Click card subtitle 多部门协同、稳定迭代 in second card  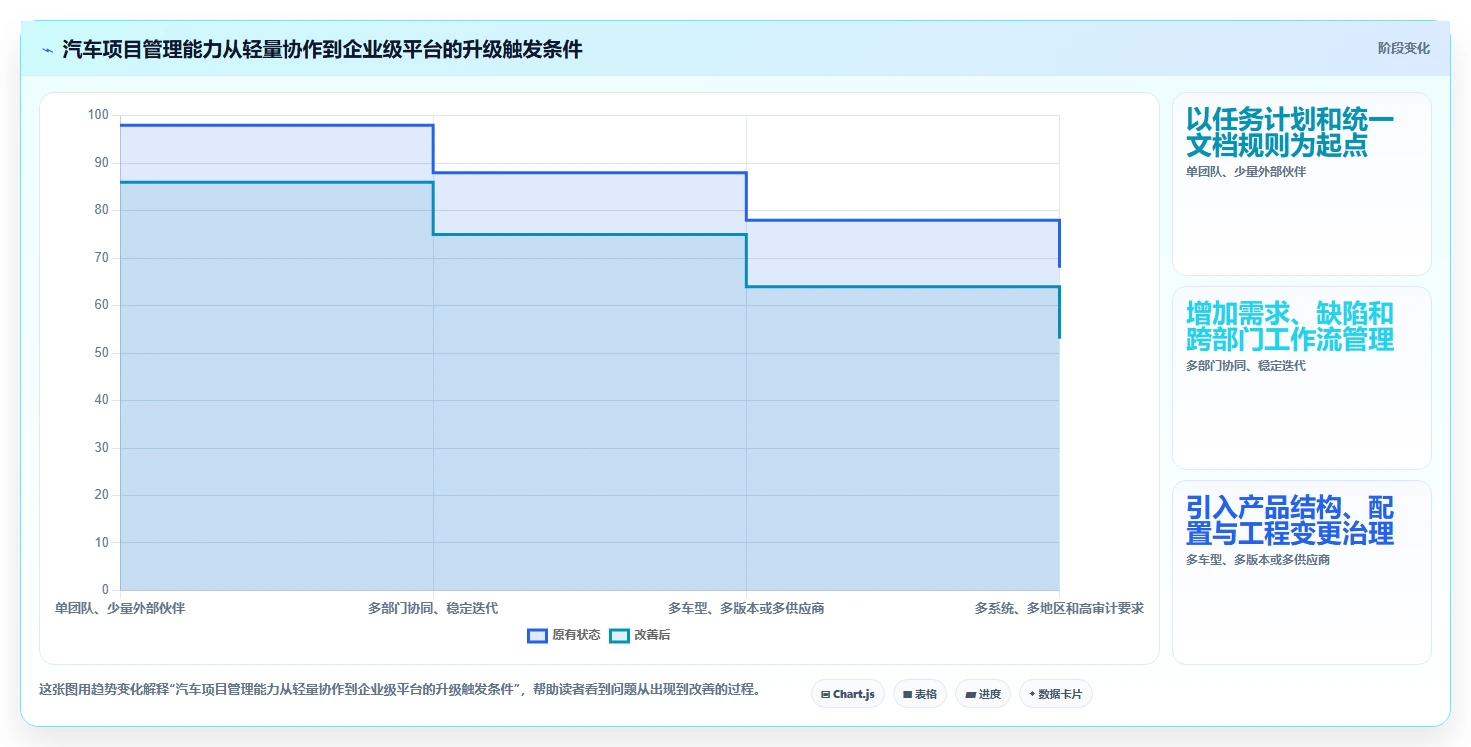coord(1246,366)
